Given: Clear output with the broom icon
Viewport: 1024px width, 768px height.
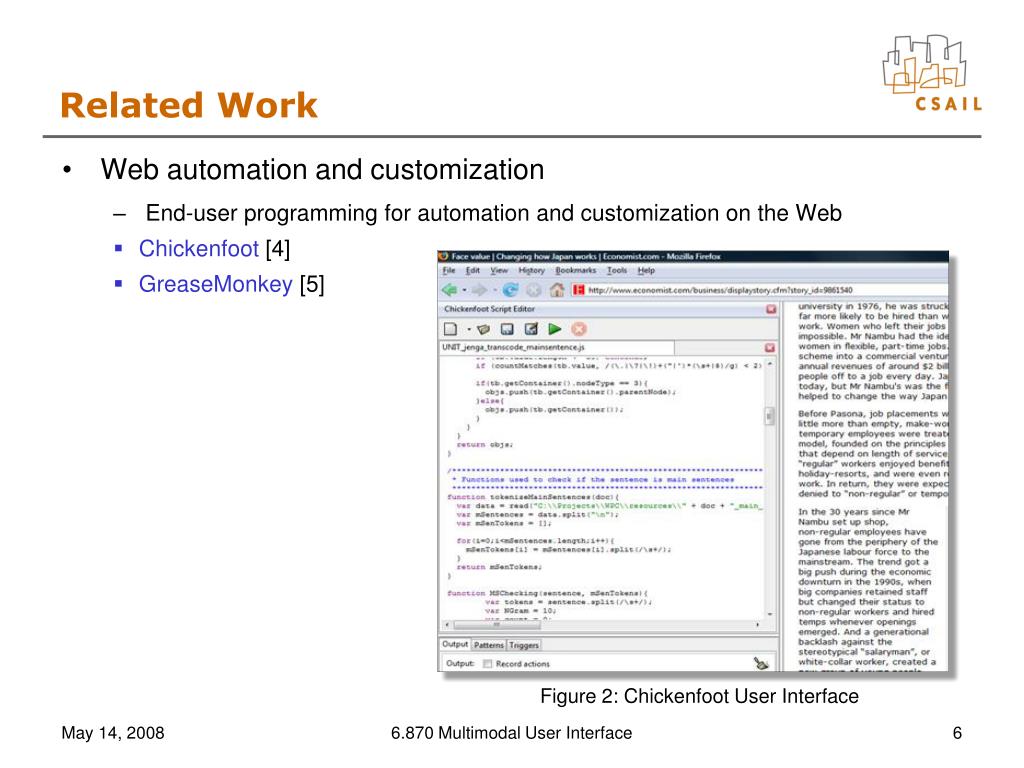Looking at the screenshot, I should [x=761, y=664].
